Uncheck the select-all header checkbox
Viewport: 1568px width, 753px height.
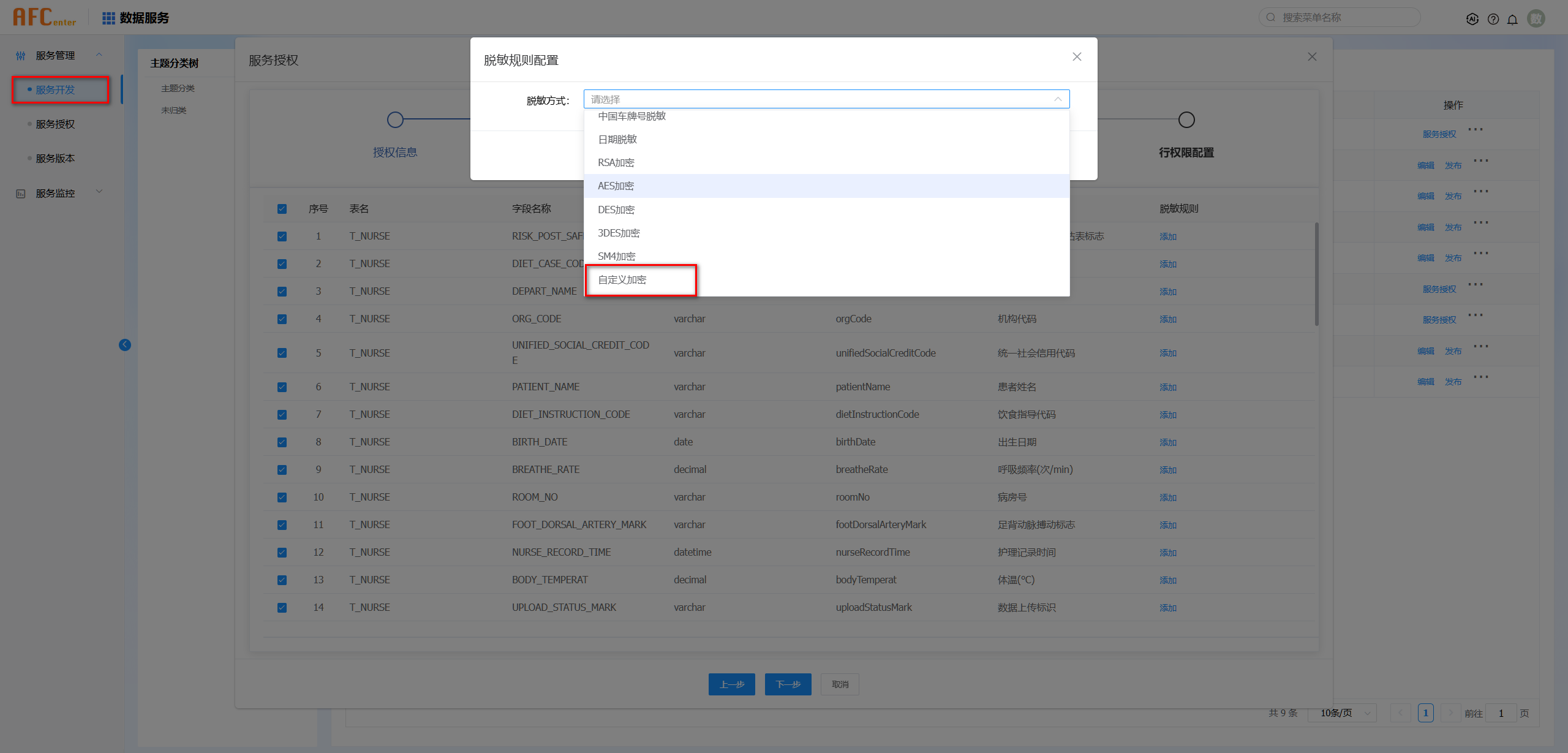[282, 209]
